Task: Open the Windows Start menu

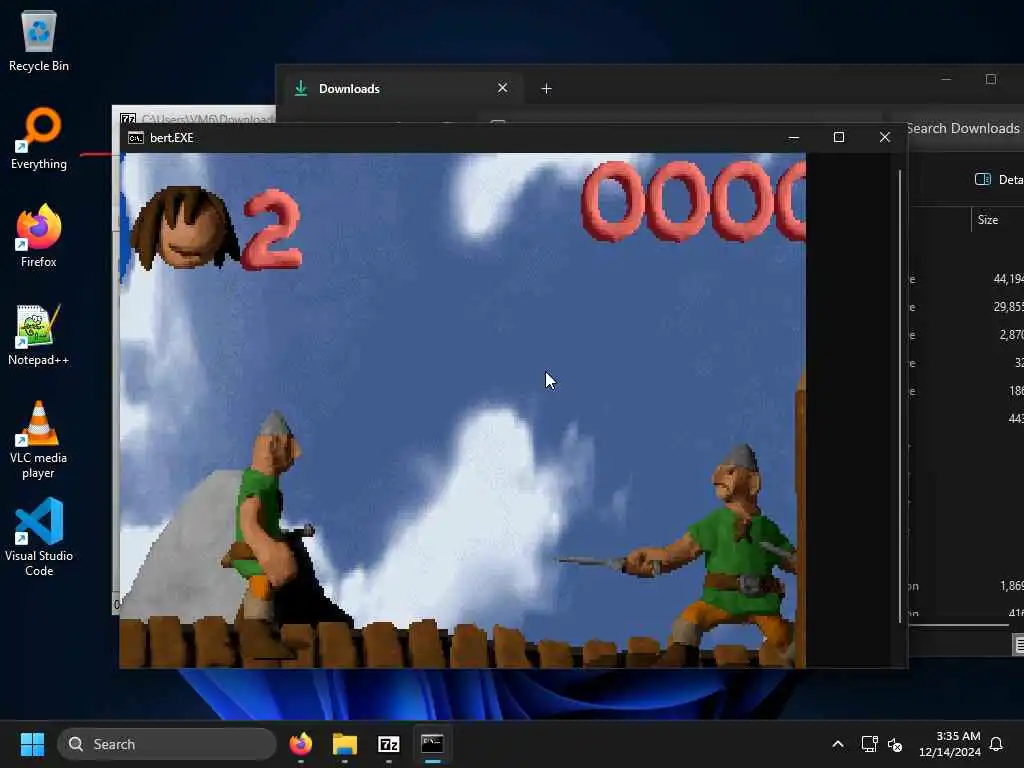Action: click(32, 744)
